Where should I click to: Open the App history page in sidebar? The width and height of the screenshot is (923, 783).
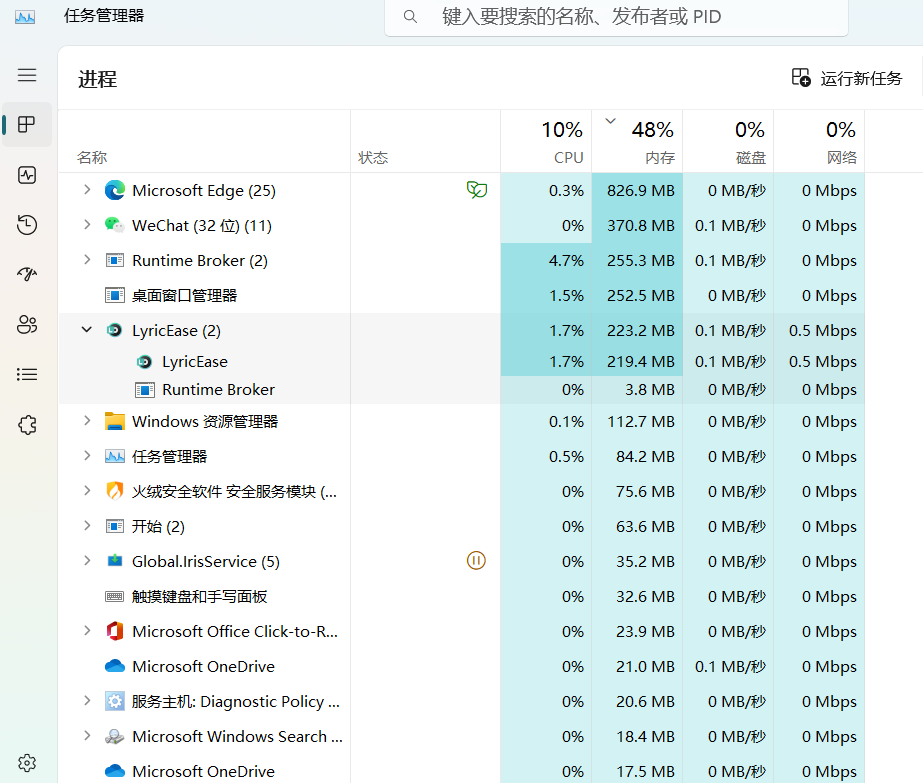(27, 225)
